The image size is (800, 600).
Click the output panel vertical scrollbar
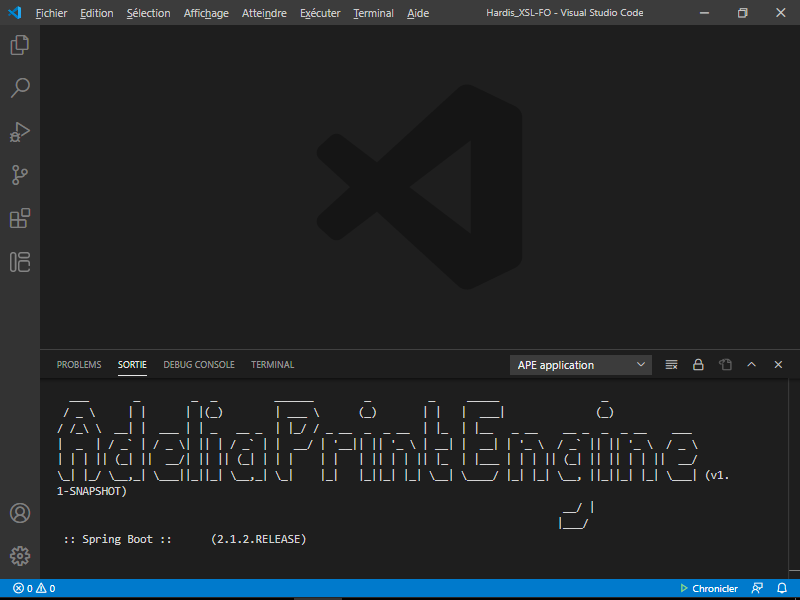[794, 478]
